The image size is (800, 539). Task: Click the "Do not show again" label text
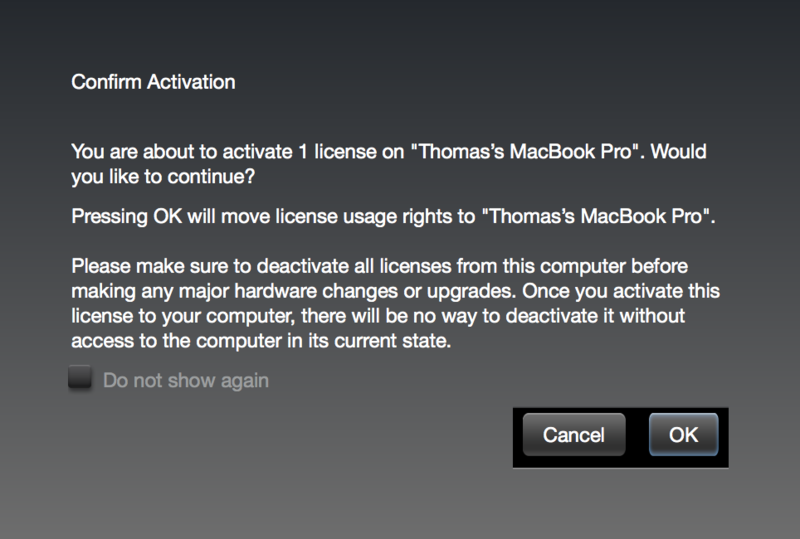[186, 381]
